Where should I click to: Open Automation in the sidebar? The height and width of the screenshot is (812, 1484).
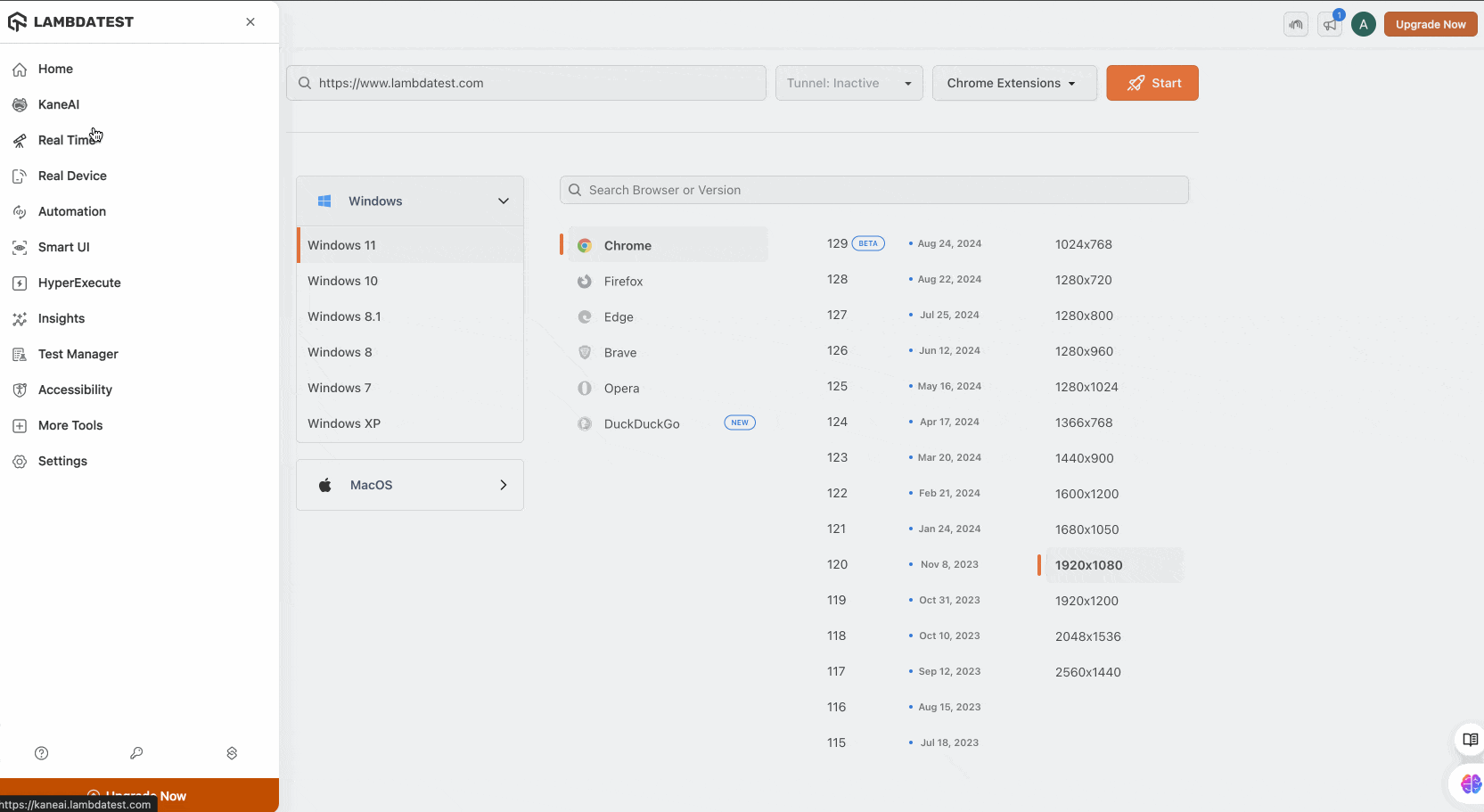pyautogui.click(x=71, y=211)
